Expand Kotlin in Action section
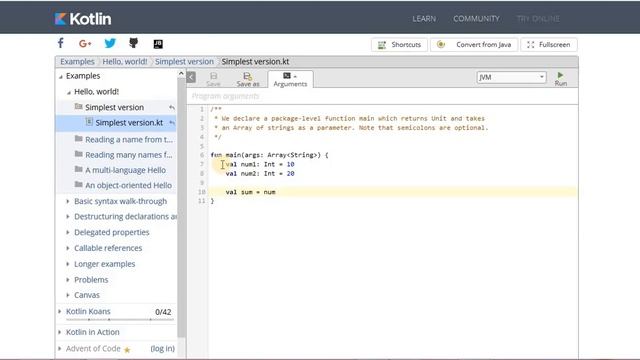The width and height of the screenshot is (640, 360). tap(60, 332)
